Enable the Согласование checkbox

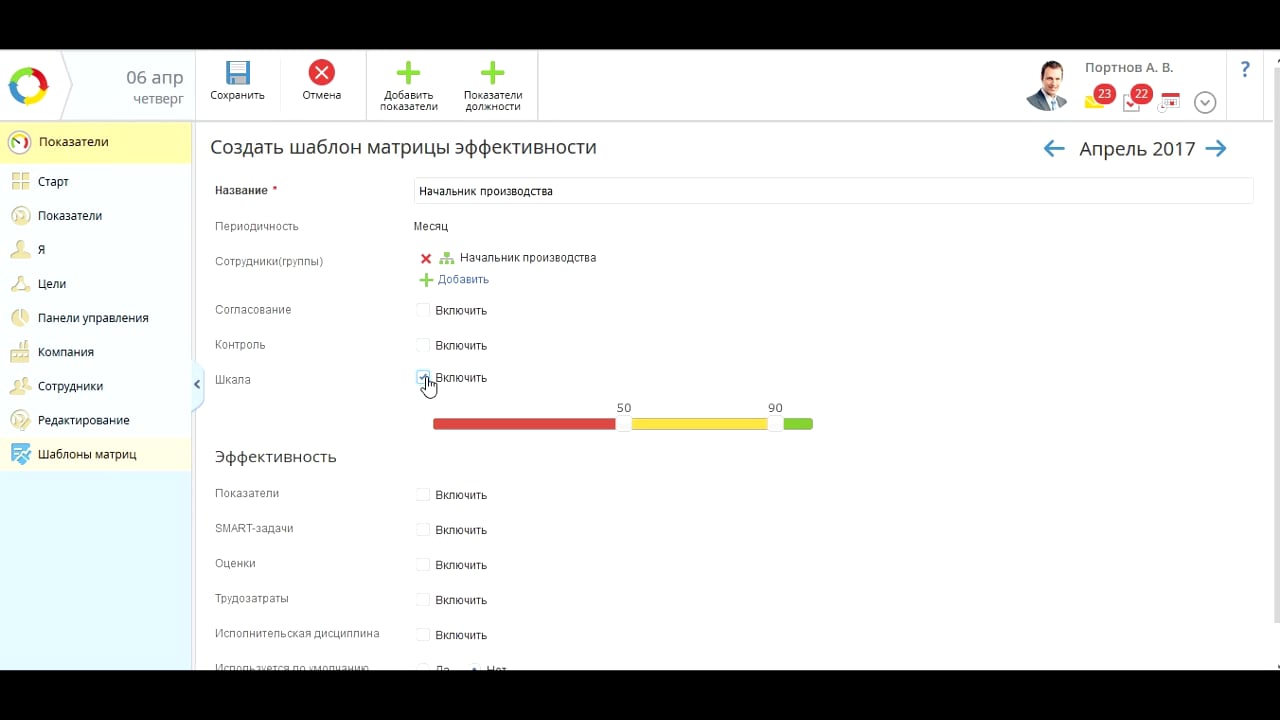coord(423,310)
